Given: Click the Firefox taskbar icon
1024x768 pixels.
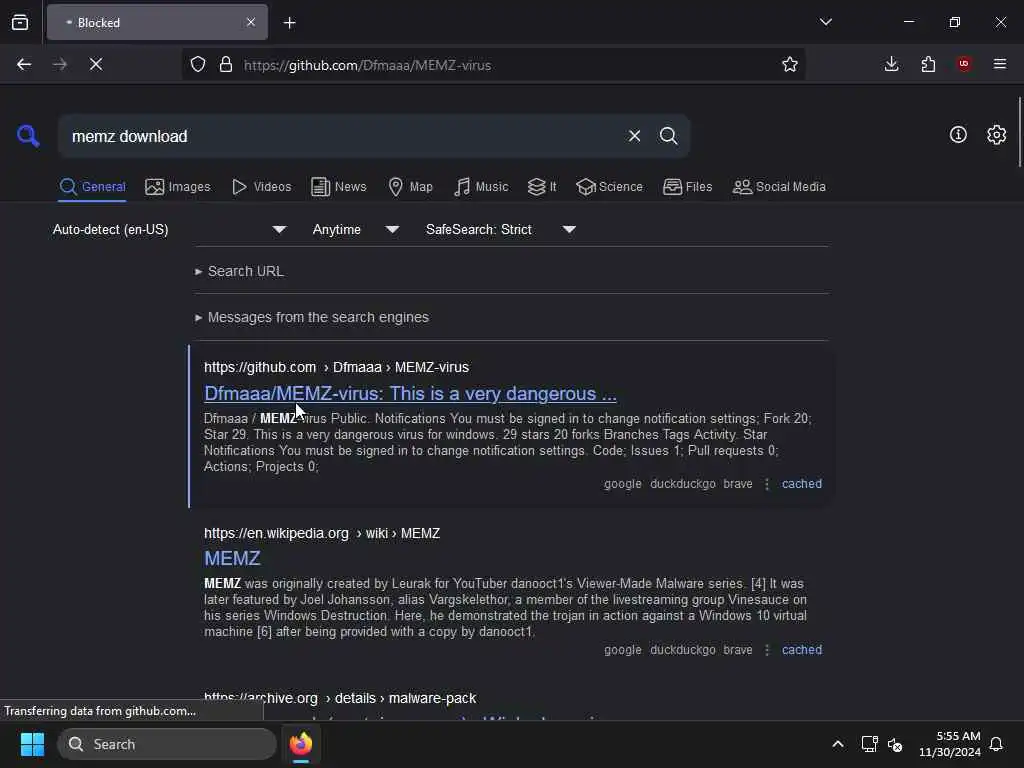Looking at the screenshot, I should (301, 744).
